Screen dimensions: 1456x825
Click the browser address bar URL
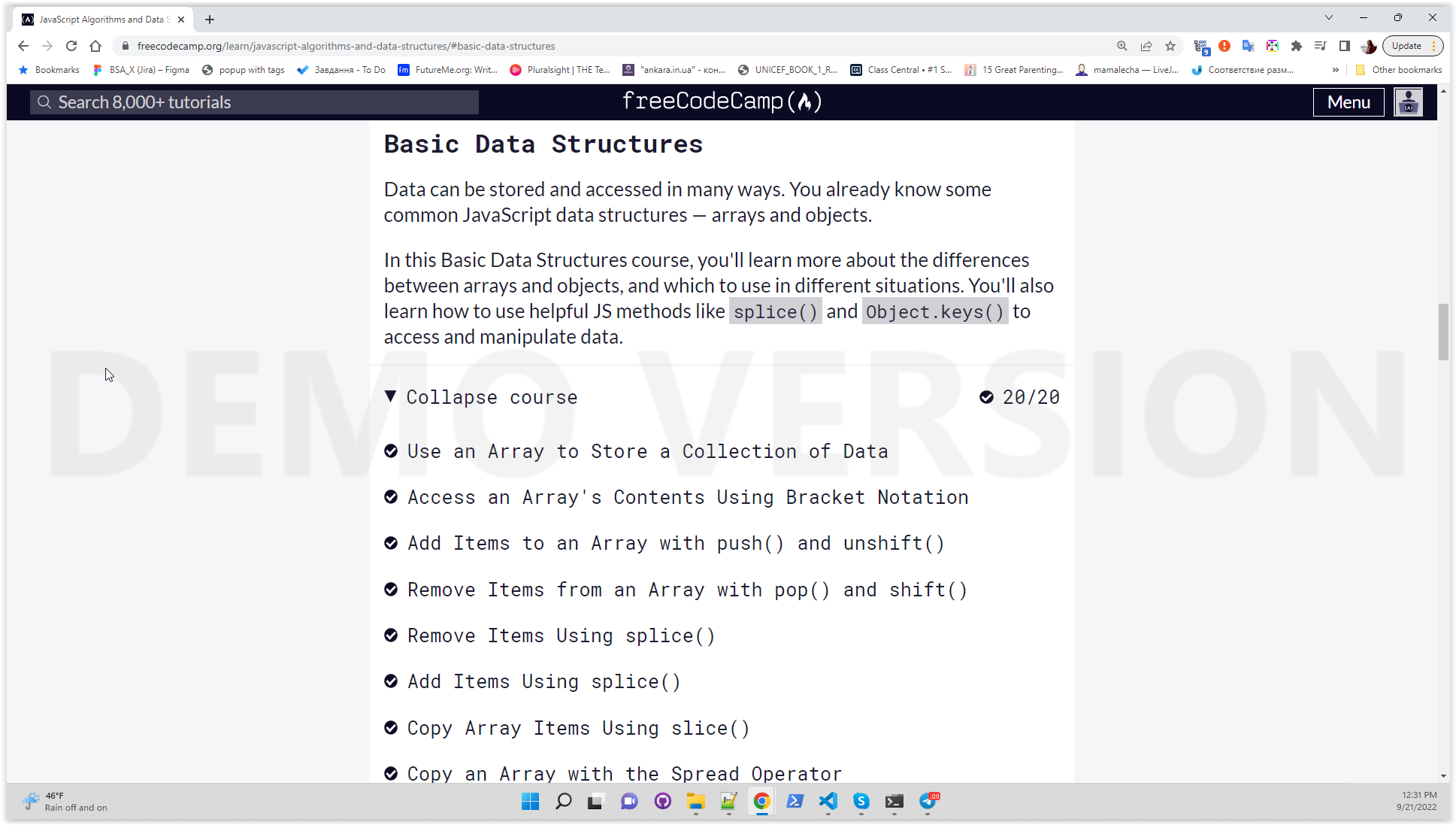tap(346, 46)
